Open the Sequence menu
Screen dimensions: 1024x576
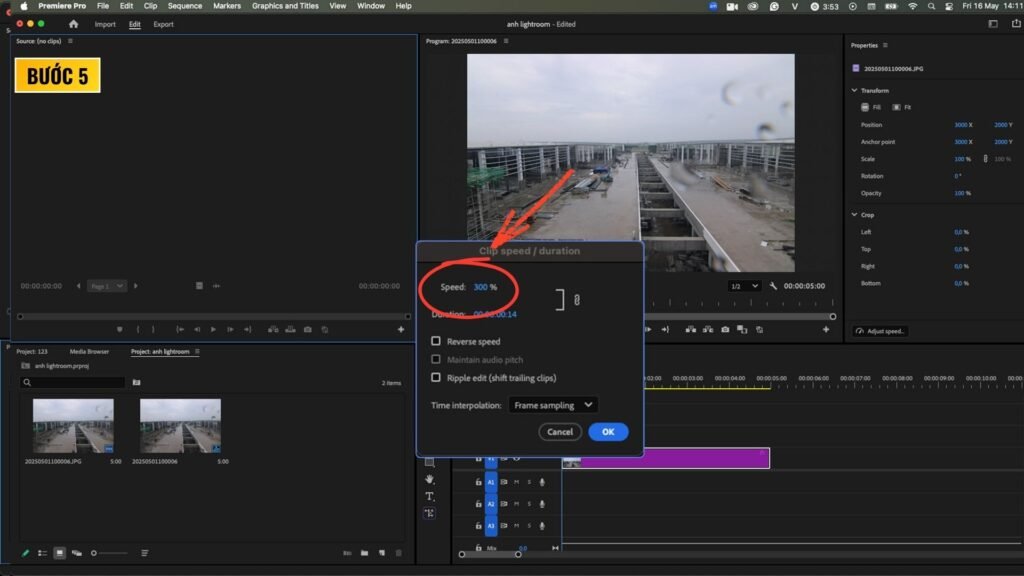185,6
